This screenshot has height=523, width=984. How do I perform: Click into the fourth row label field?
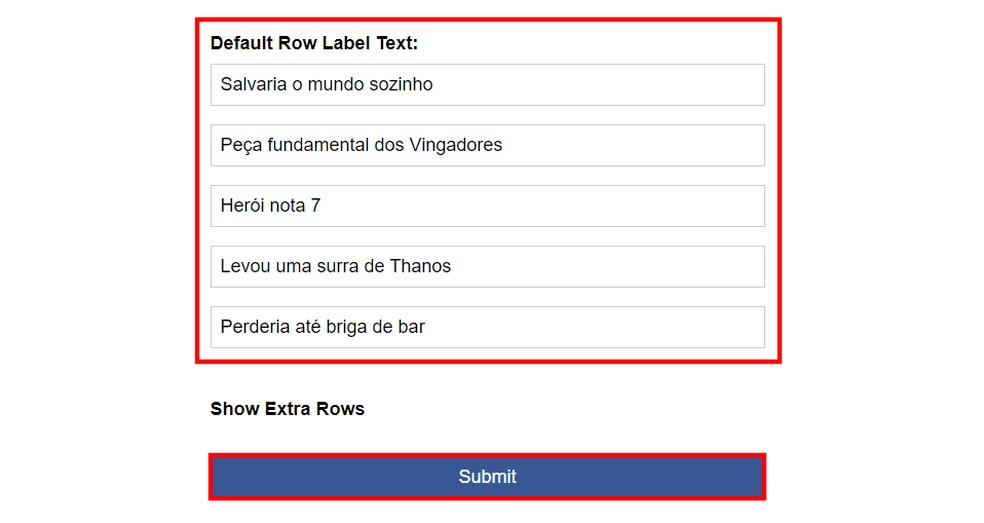click(x=487, y=266)
